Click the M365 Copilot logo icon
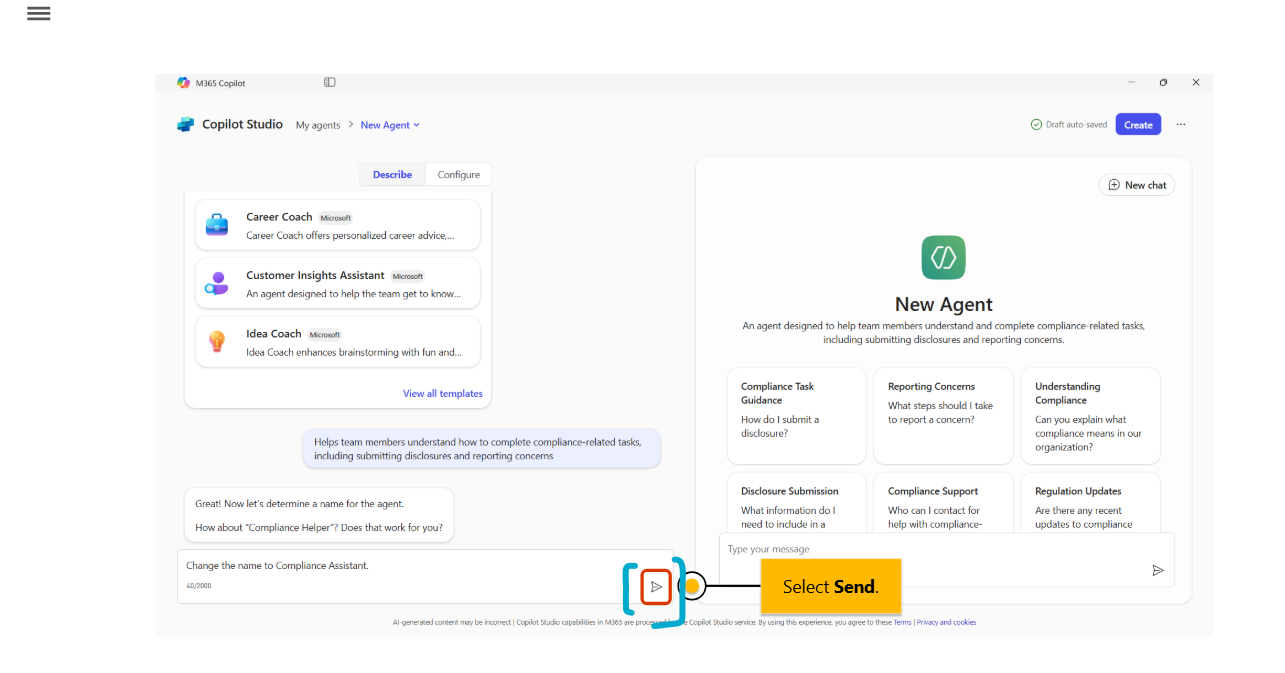This screenshot has height=673, width=1285. [x=183, y=83]
